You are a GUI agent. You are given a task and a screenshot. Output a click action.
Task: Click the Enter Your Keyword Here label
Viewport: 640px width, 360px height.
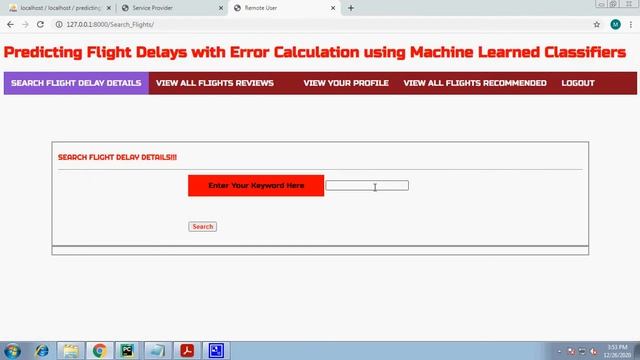pos(256,186)
